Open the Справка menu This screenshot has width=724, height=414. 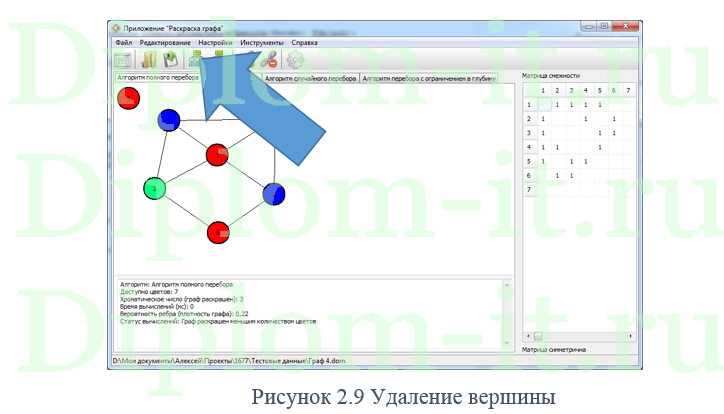(305, 43)
